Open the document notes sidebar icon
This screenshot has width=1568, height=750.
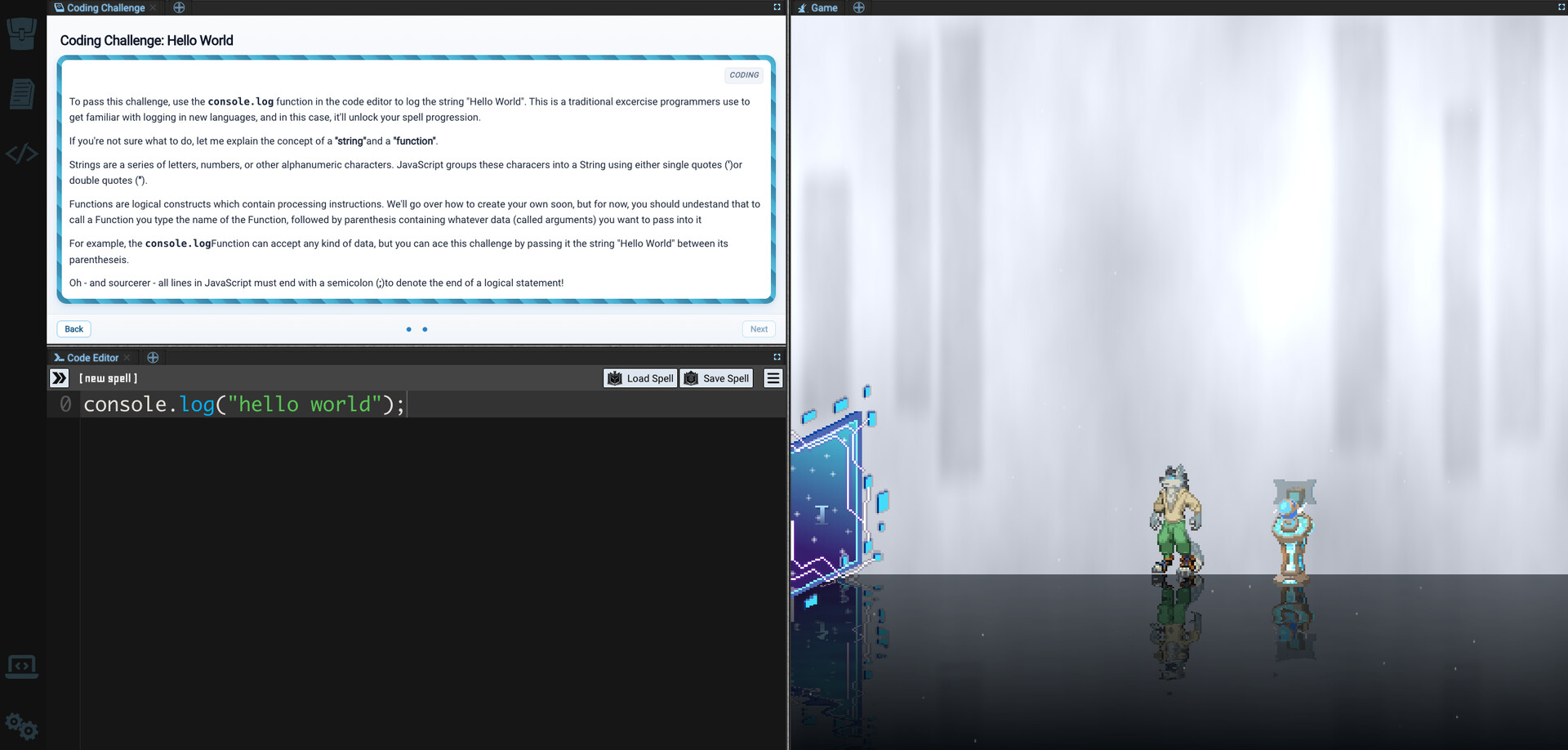(22, 94)
